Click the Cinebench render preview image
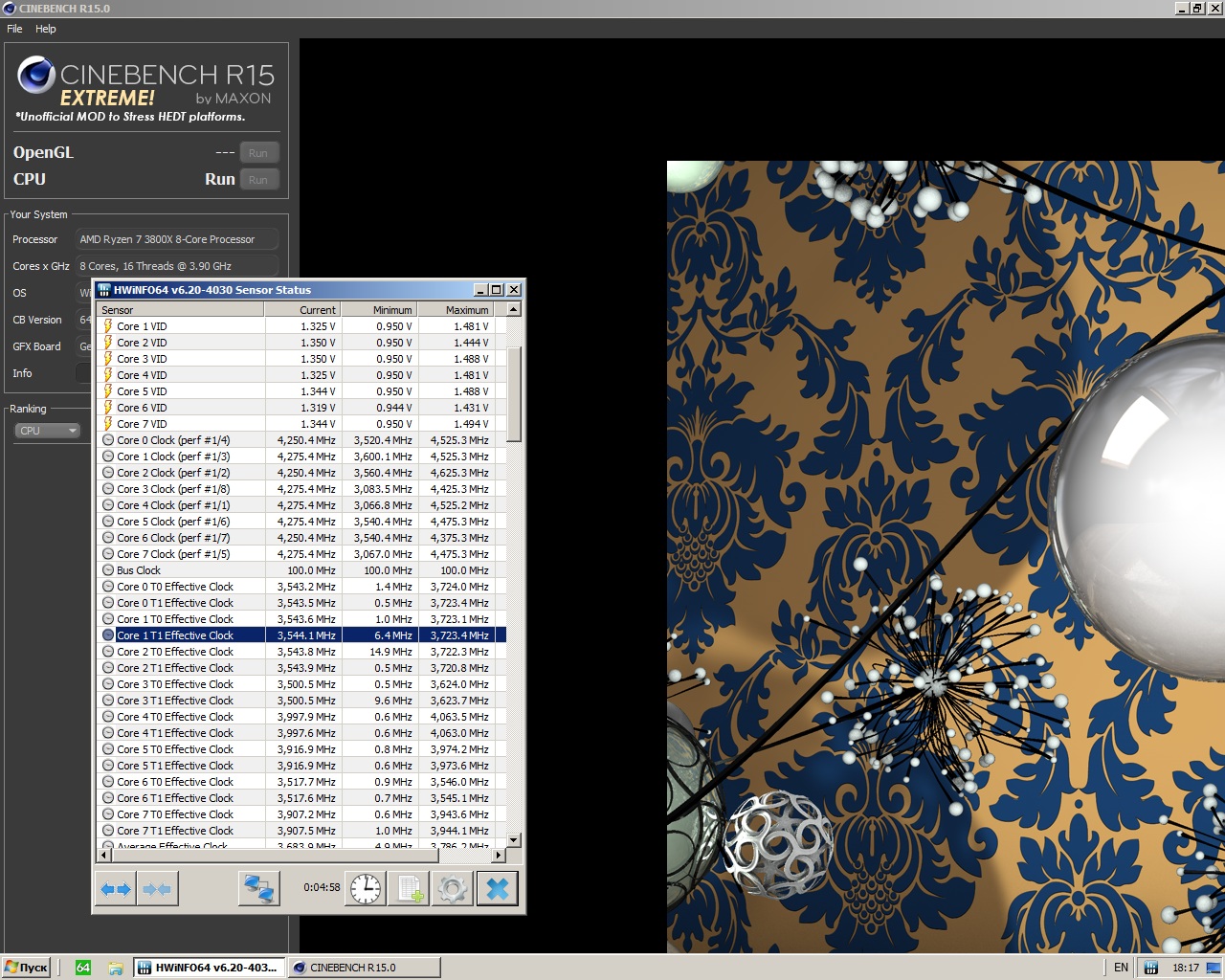1225x980 pixels. [946, 557]
